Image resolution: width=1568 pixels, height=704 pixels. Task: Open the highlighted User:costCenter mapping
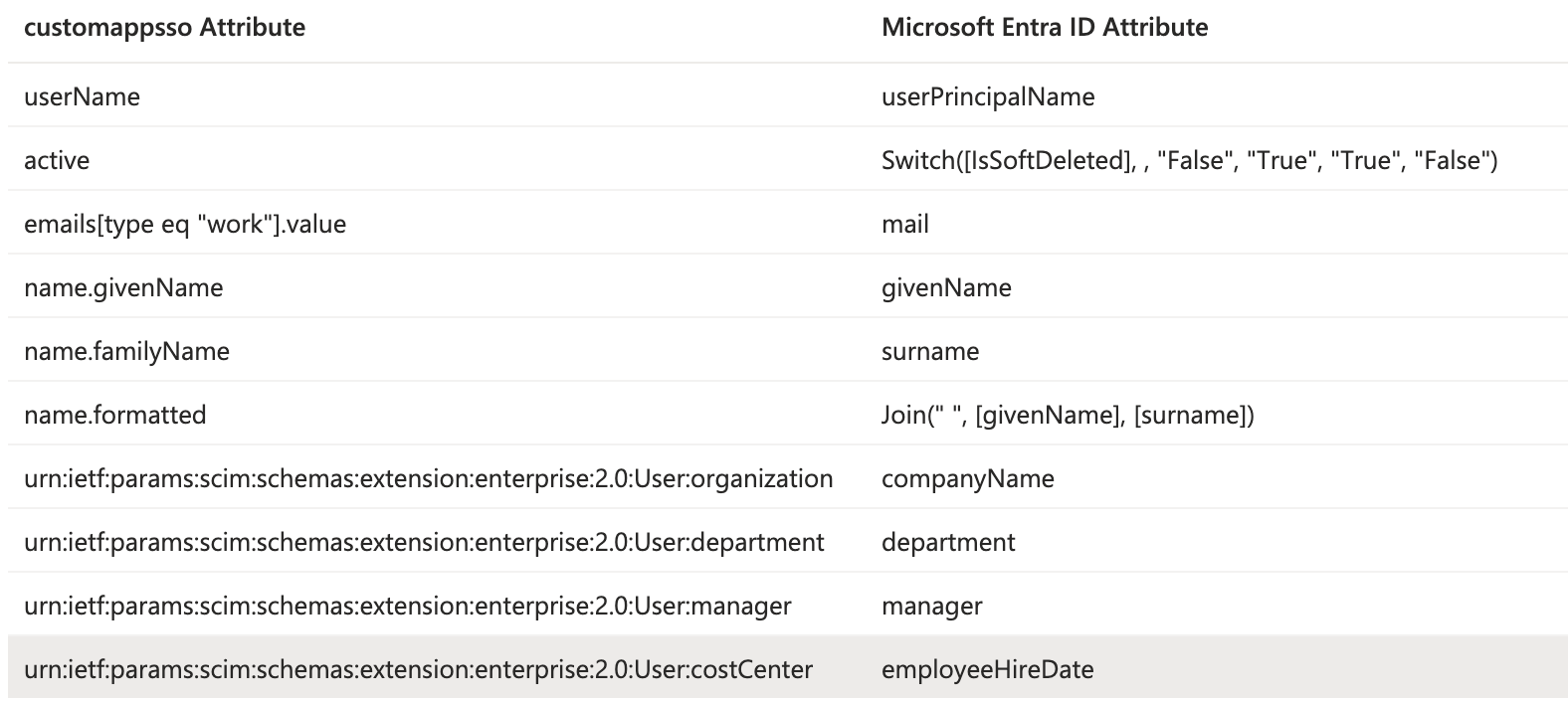tap(418, 669)
